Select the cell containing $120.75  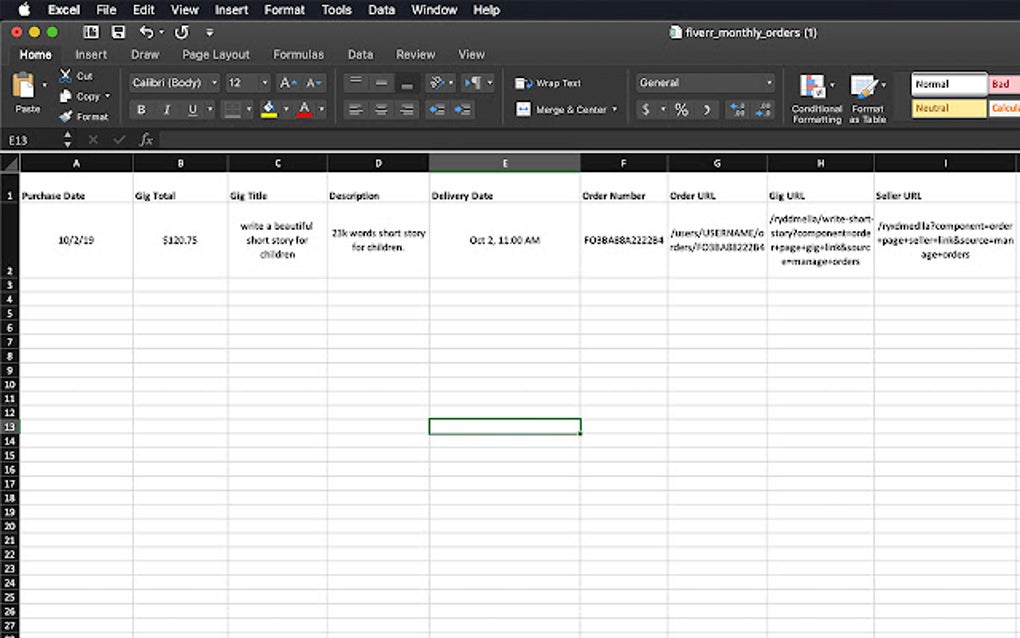(x=180, y=240)
